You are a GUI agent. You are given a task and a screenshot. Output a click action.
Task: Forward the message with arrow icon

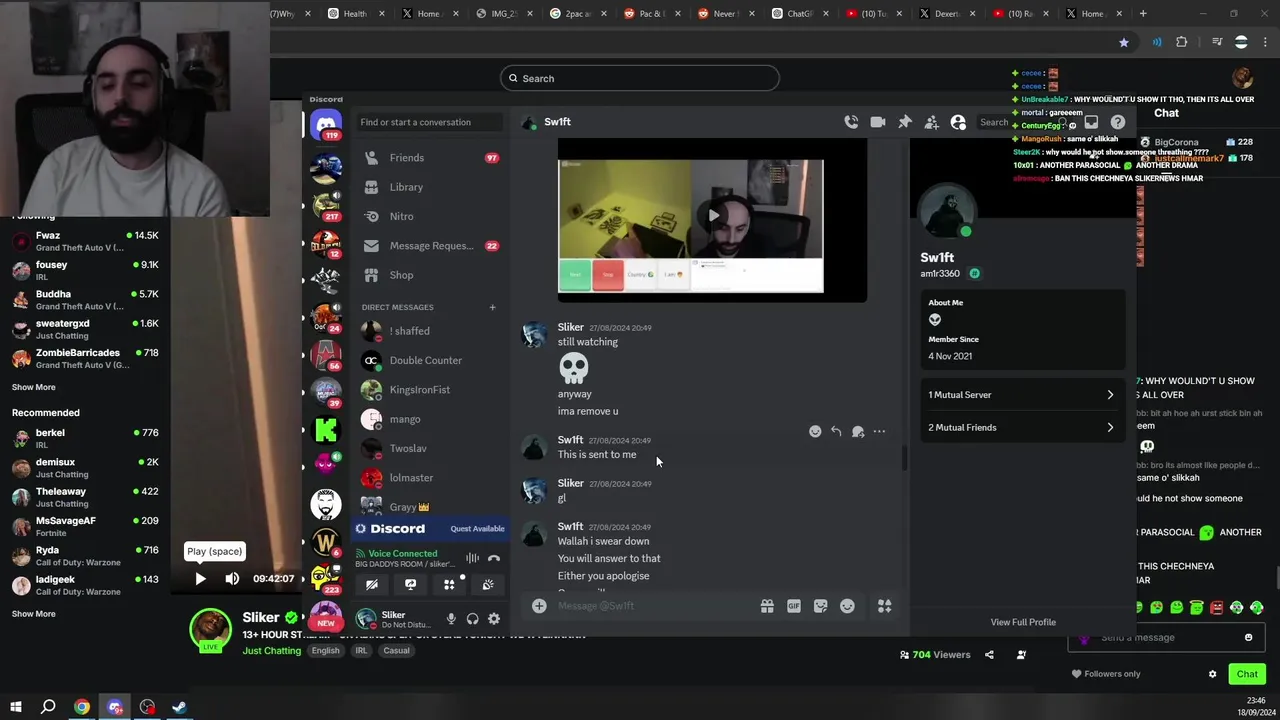click(x=858, y=431)
